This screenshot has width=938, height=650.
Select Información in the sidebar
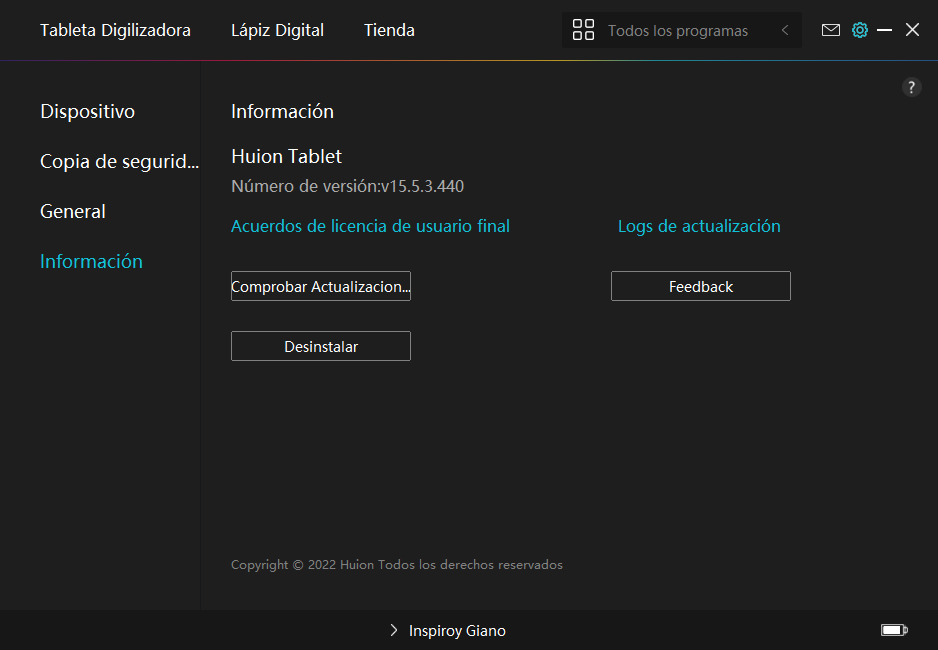(91, 261)
